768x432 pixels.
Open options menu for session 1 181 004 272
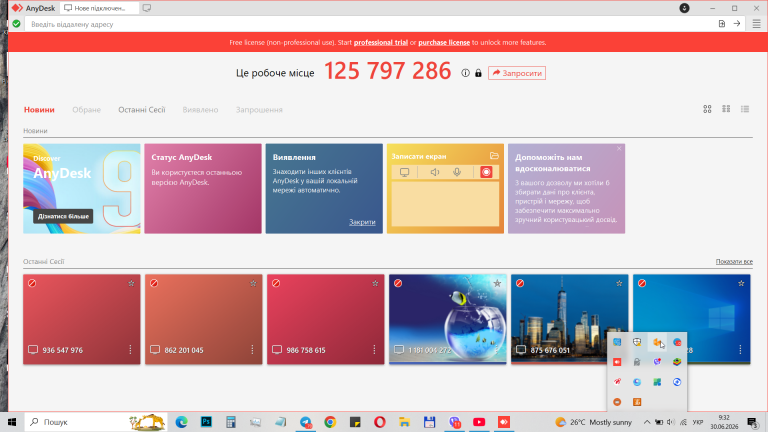click(496, 350)
